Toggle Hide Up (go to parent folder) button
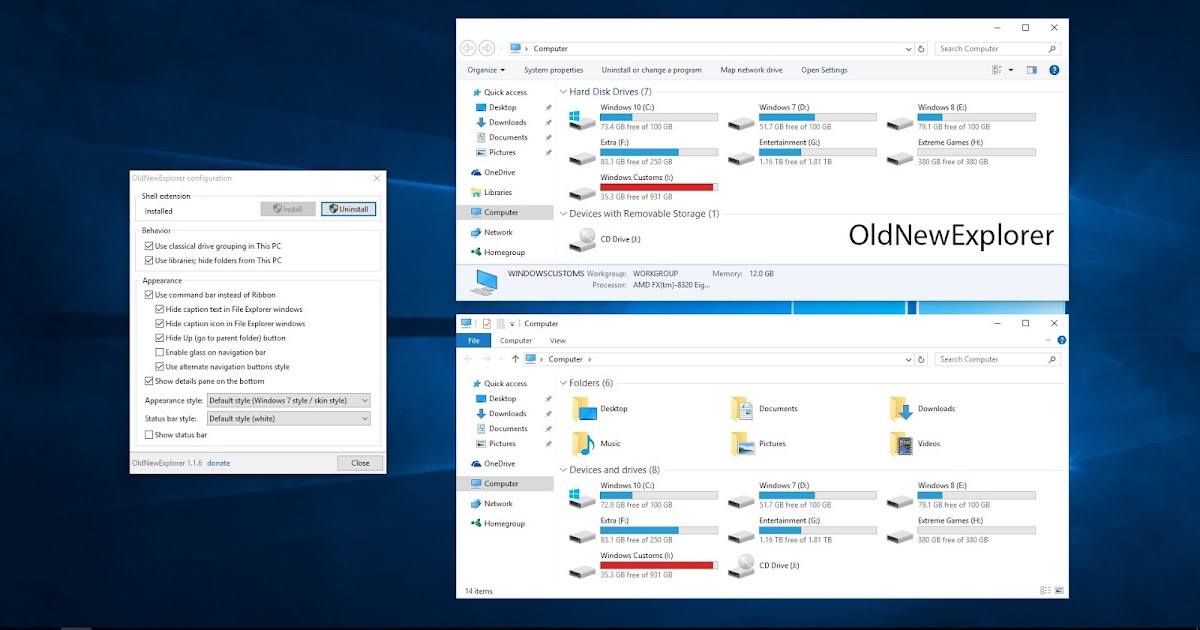 pos(160,338)
